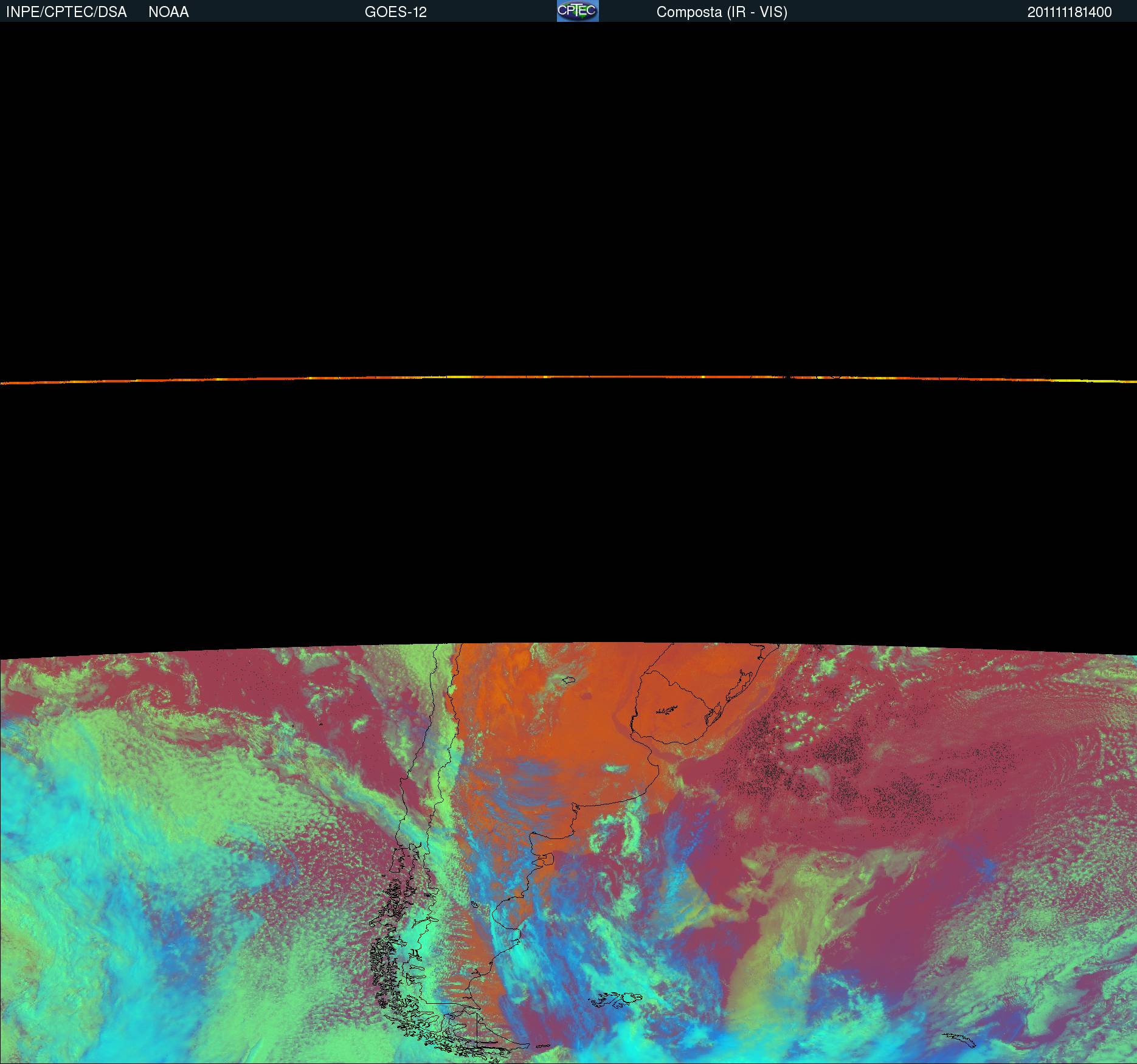The height and width of the screenshot is (1064, 1137).
Task: Click the CPTEC logo in the header
Action: 577,11
